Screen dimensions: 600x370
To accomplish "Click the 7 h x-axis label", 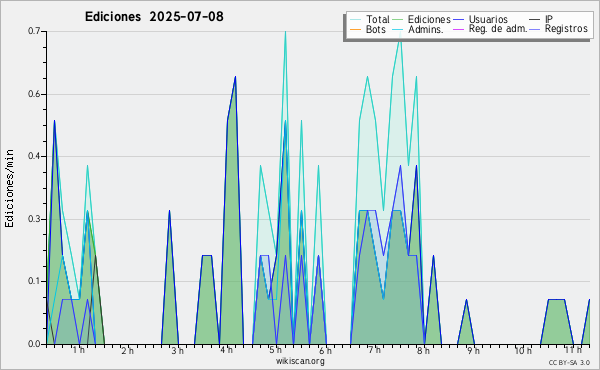I will tap(375, 350).
